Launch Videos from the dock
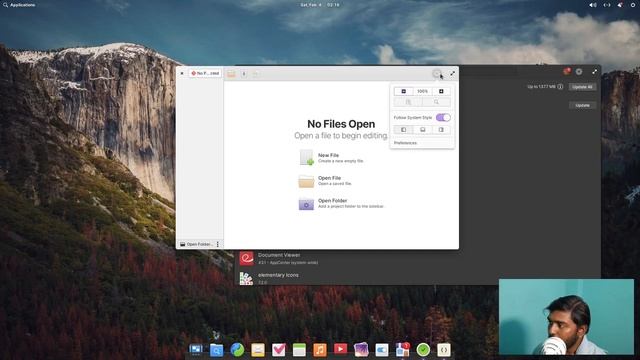Screen dimensions: 640x360 point(340,349)
